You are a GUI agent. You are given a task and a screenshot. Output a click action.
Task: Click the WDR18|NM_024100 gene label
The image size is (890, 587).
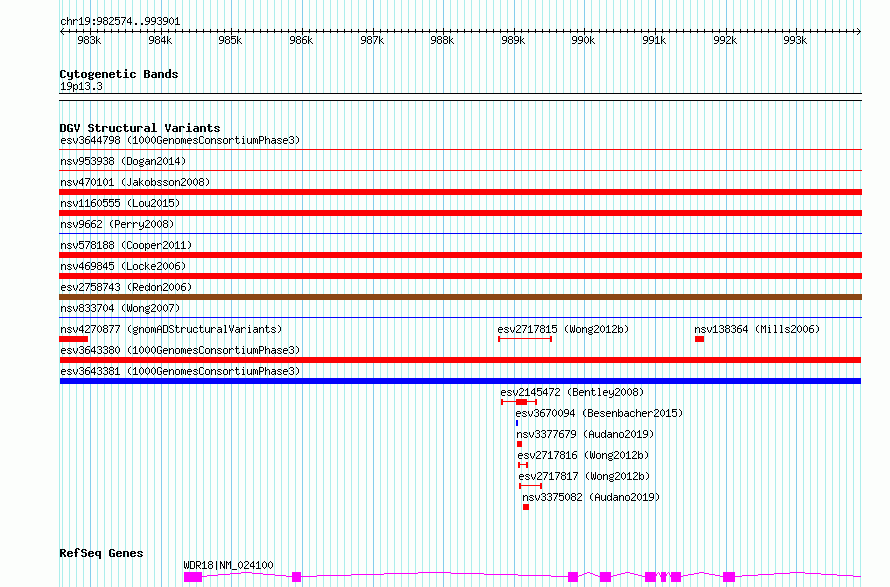(228, 565)
